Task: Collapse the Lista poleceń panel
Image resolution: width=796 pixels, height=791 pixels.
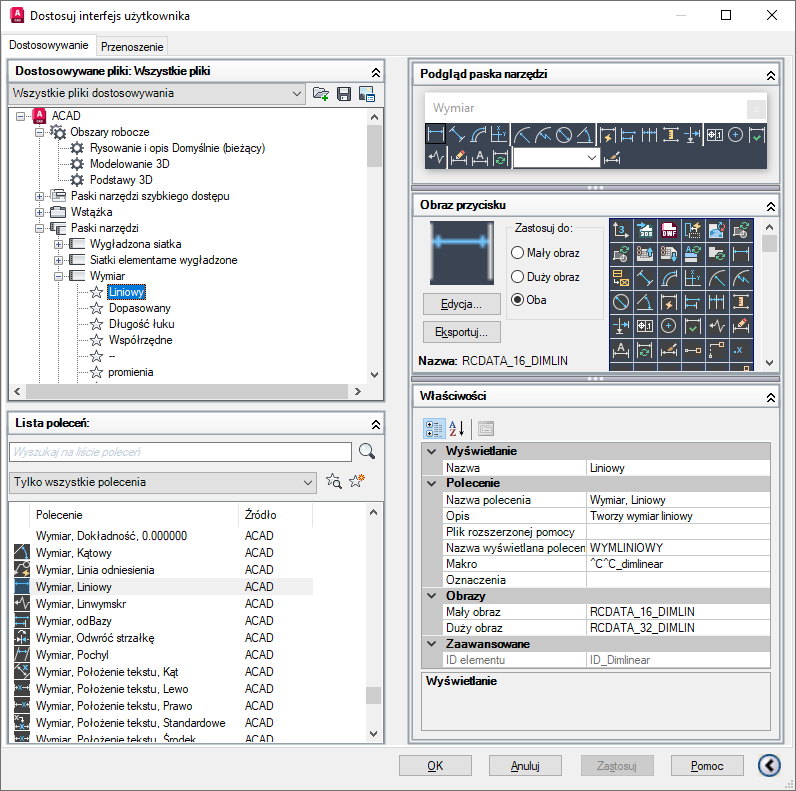Action: [376, 424]
